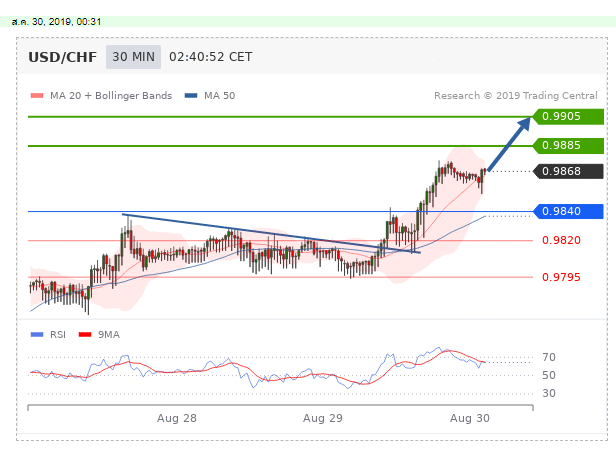Click the RSI legend label

58,334
